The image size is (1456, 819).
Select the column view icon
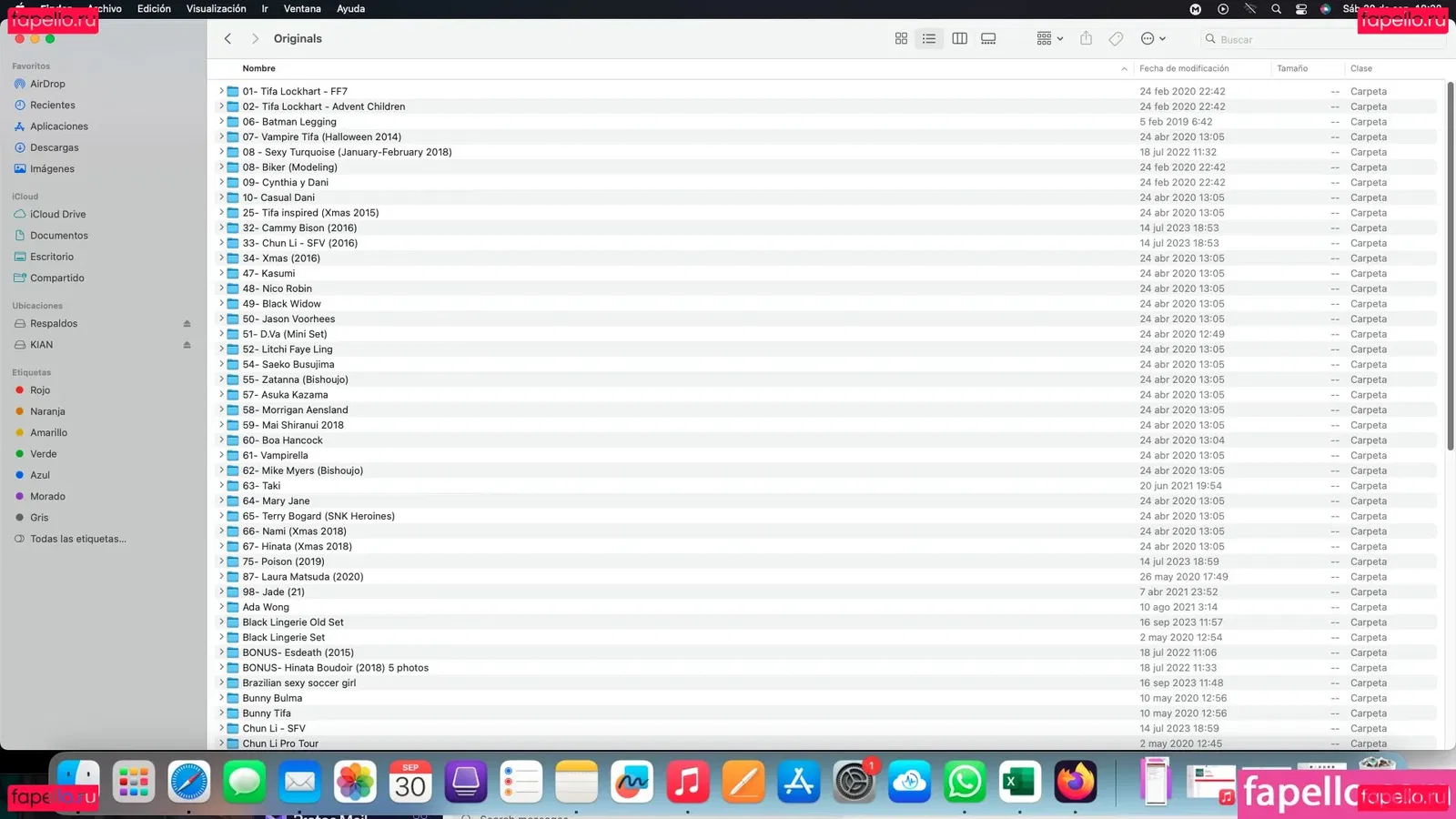tap(959, 39)
